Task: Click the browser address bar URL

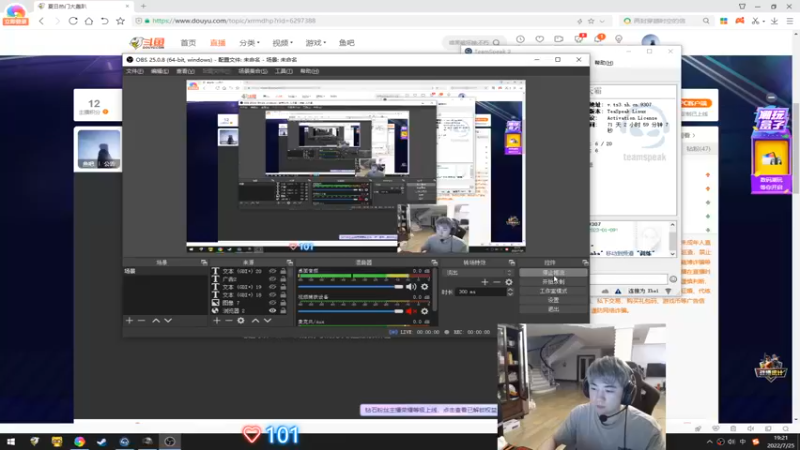Action: pyautogui.click(x=234, y=21)
